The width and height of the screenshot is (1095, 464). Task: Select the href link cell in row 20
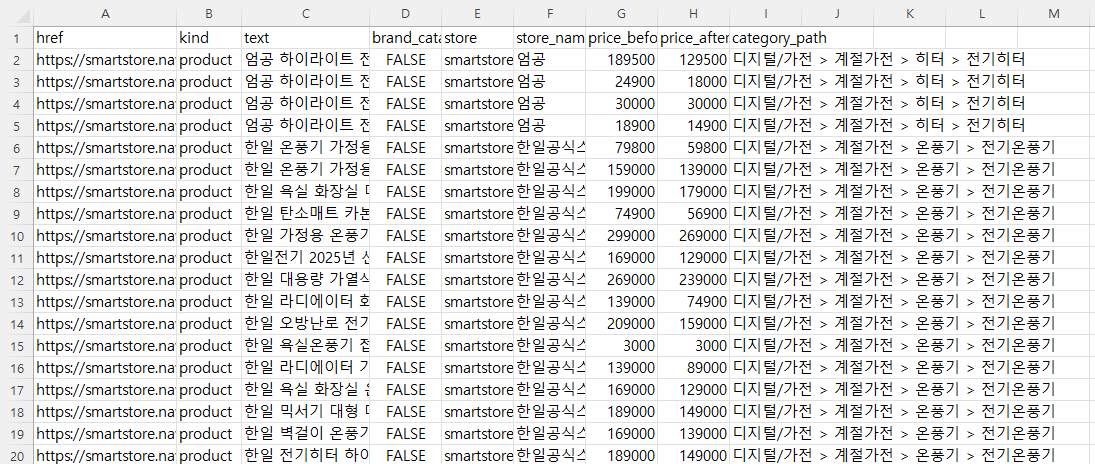click(x=105, y=456)
